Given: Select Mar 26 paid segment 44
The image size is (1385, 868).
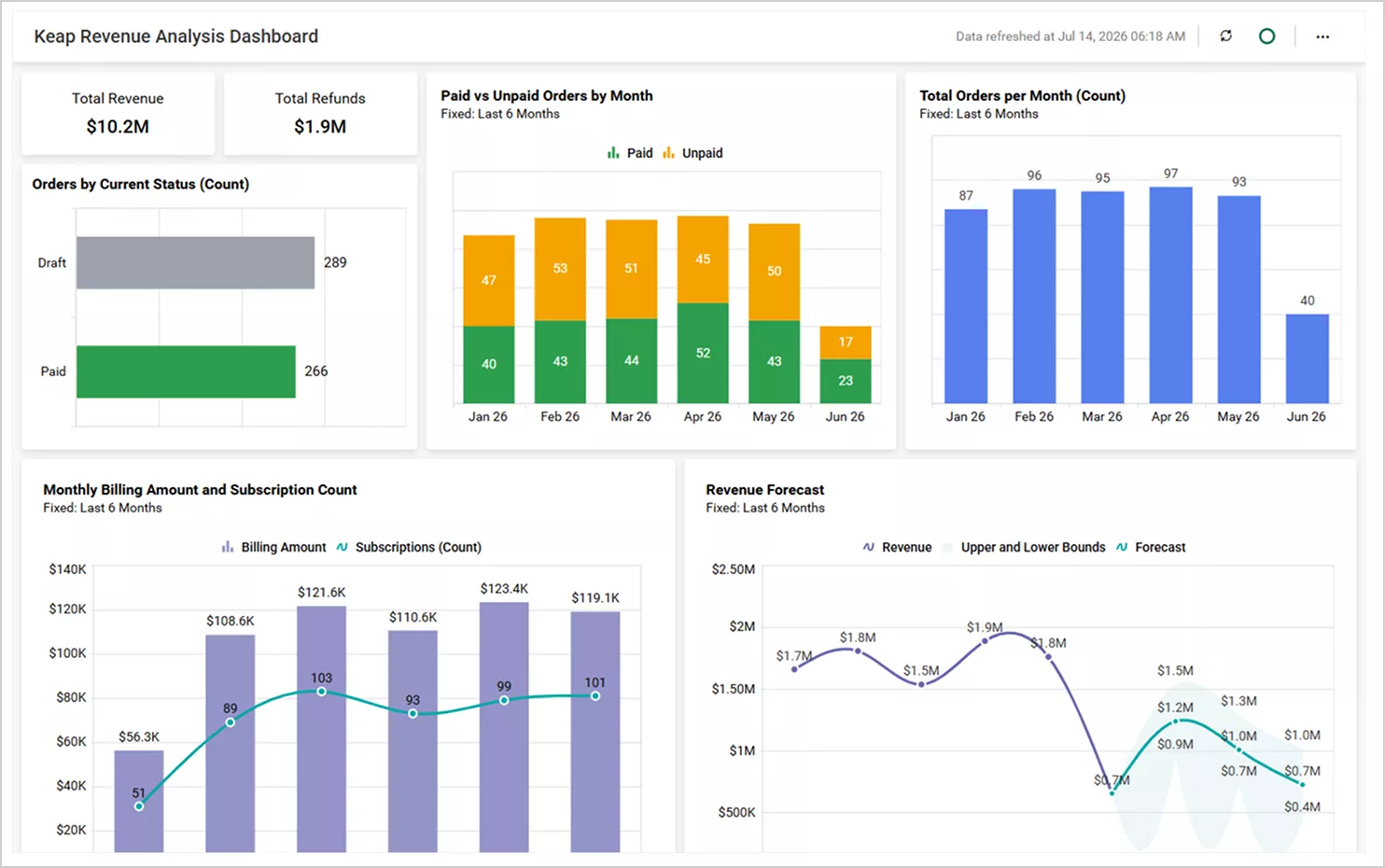Looking at the screenshot, I should 632,360.
